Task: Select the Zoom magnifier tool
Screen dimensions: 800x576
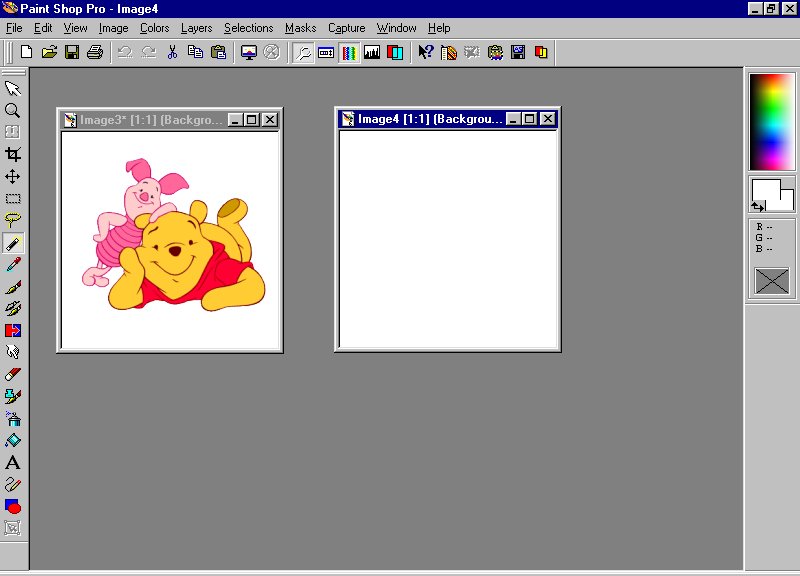Action: (x=13, y=110)
